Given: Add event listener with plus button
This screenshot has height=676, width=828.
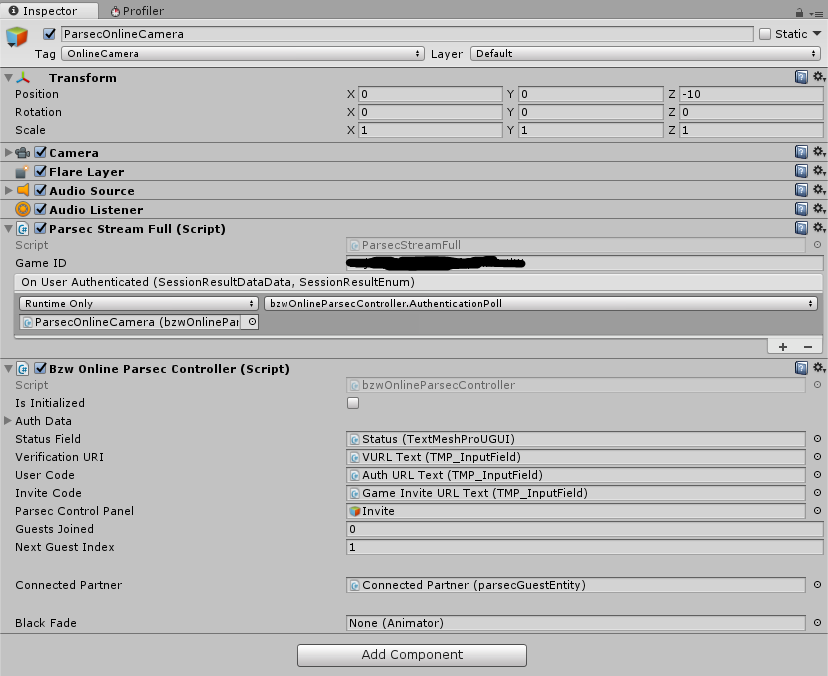Looking at the screenshot, I should pyautogui.click(x=783, y=346).
